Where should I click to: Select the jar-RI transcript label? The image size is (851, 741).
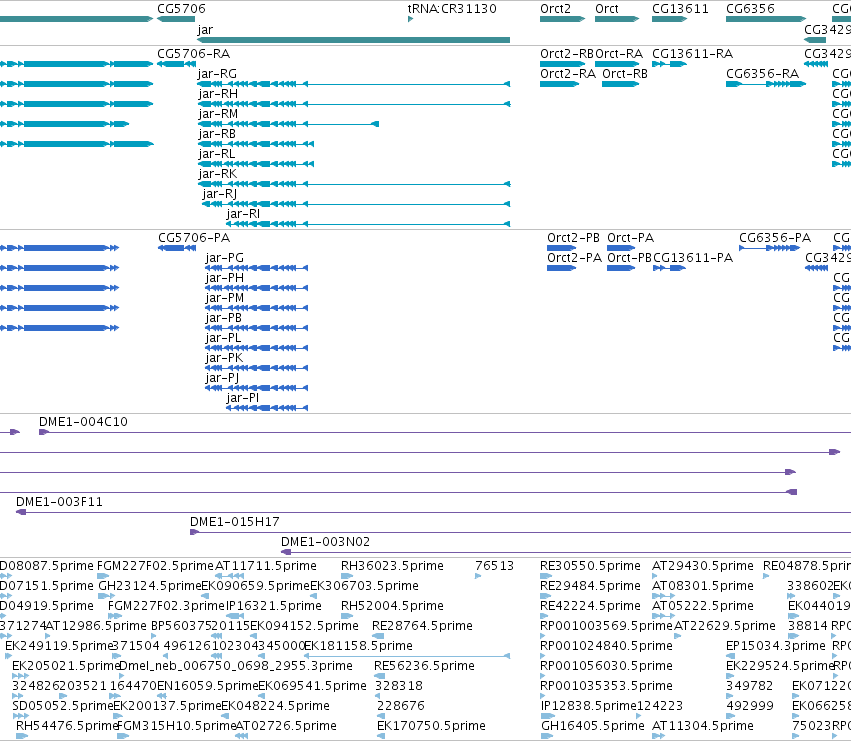(243, 214)
